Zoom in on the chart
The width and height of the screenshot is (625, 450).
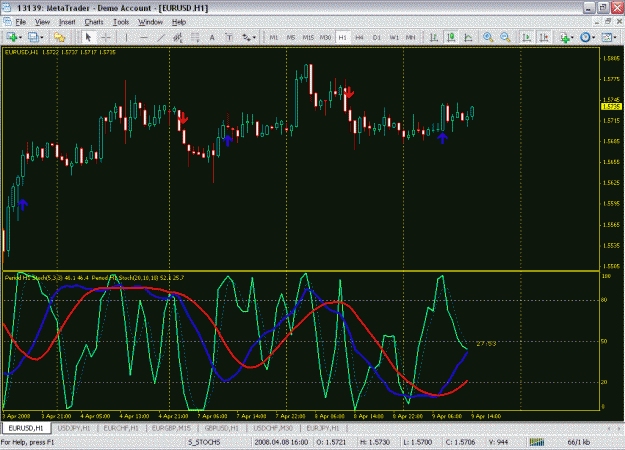pos(488,37)
